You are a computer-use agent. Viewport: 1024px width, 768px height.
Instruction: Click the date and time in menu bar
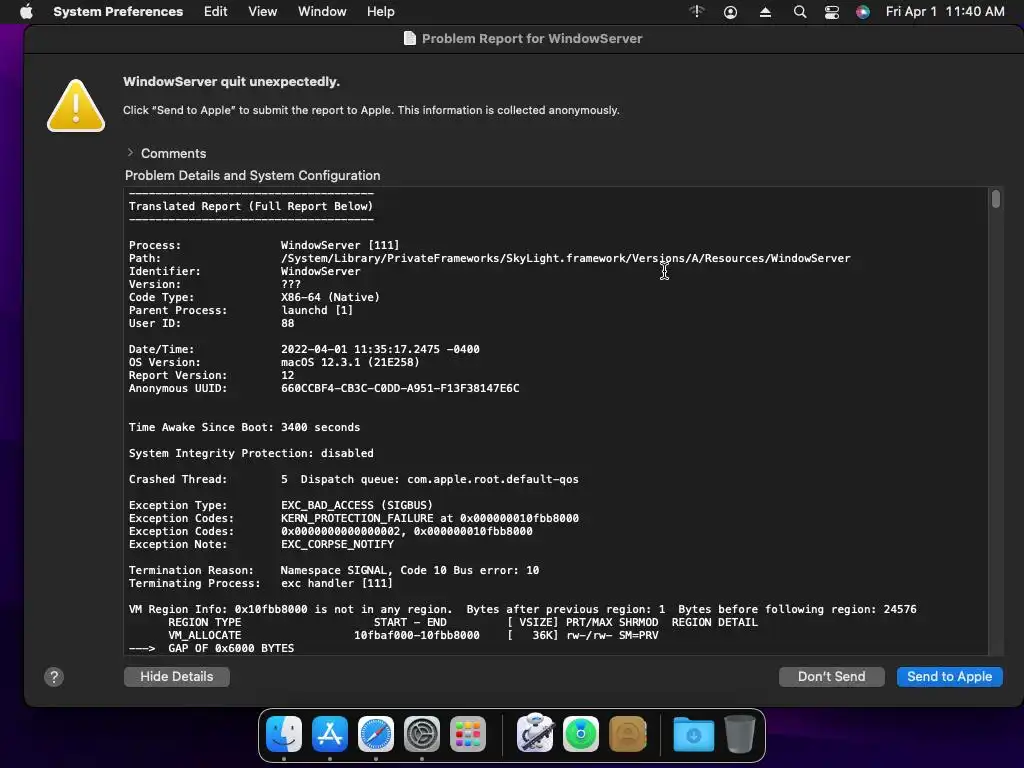coord(944,12)
